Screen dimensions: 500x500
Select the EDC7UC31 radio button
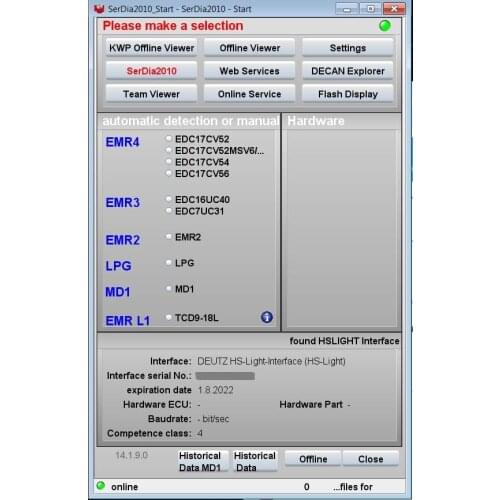click(x=169, y=211)
